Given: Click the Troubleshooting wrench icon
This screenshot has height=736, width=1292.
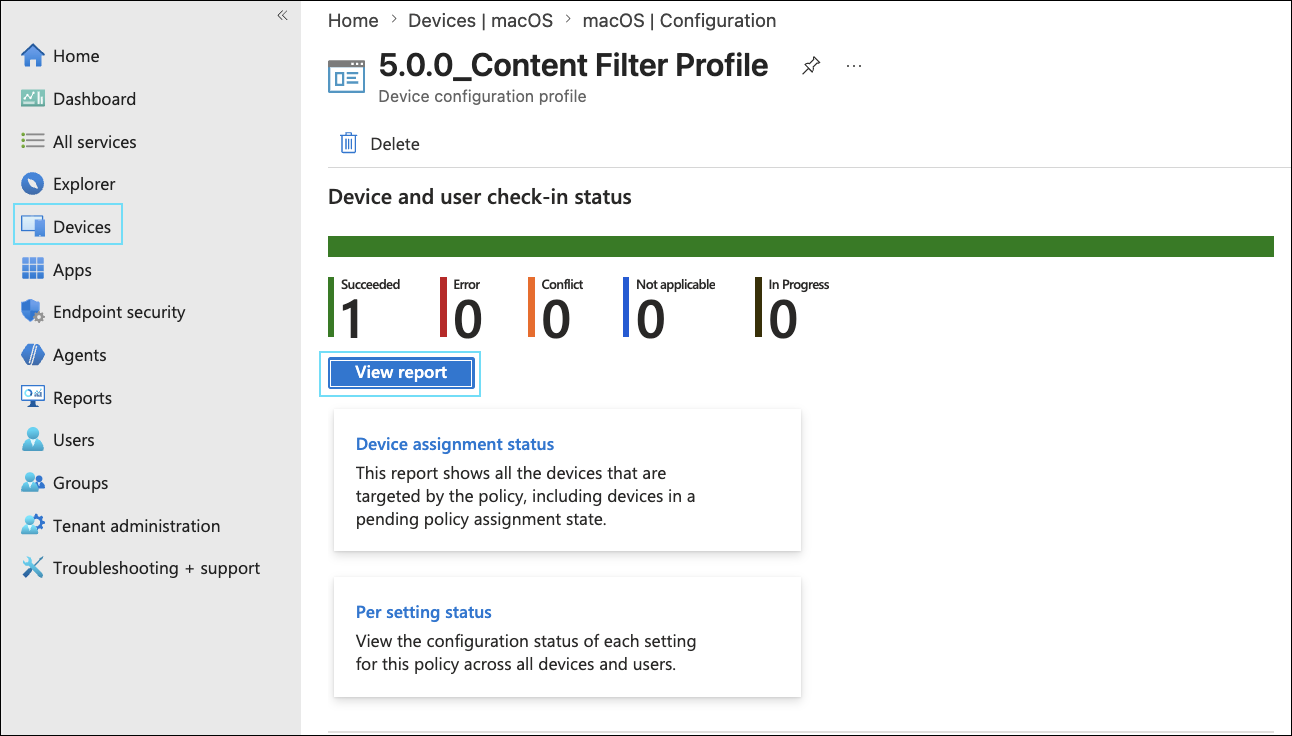Looking at the screenshot, I should (33, 568).
